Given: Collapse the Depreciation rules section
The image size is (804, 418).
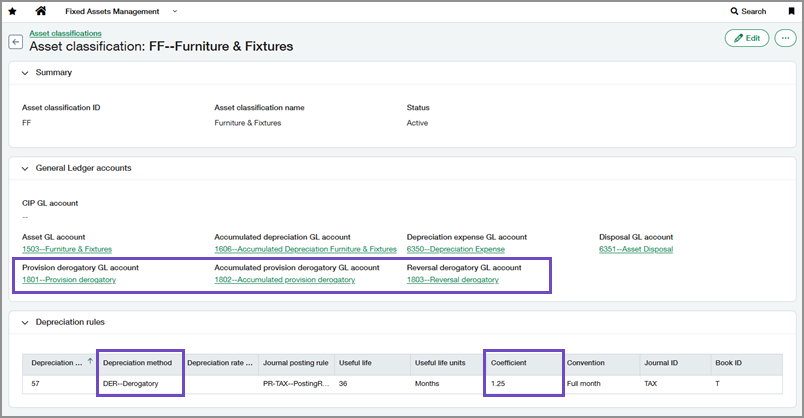Looking at the screenshot, I should [24, 322].
